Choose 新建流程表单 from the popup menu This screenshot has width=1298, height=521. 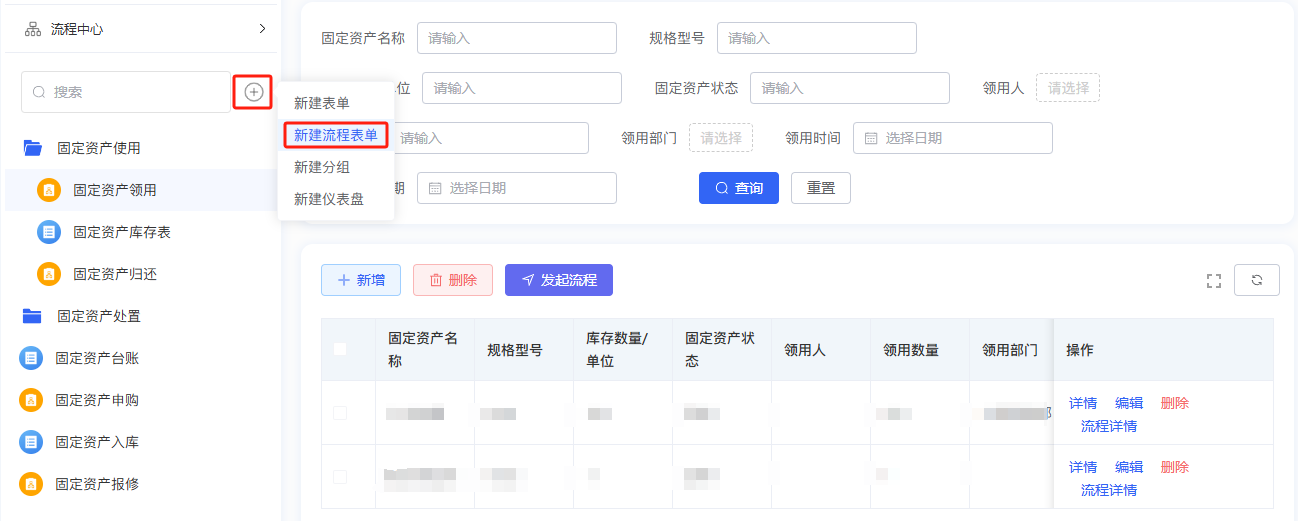coord(335,135)
